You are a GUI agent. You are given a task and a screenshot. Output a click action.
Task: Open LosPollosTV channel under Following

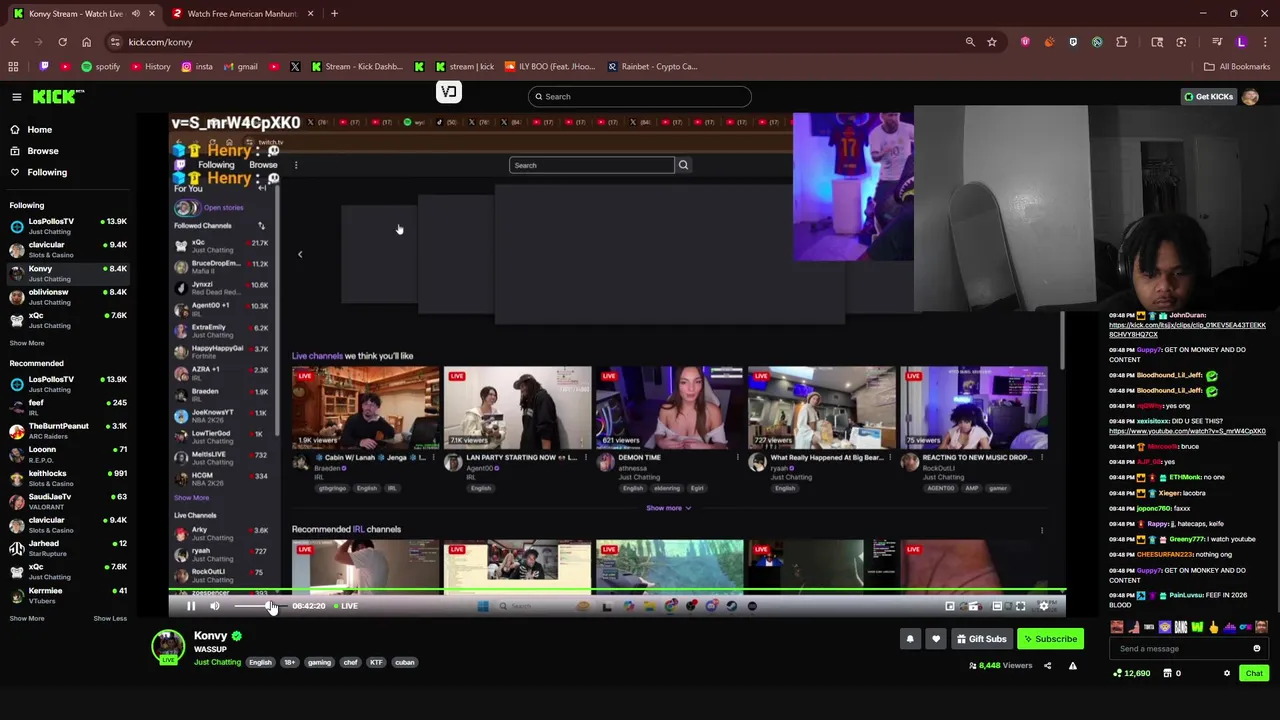68,226
